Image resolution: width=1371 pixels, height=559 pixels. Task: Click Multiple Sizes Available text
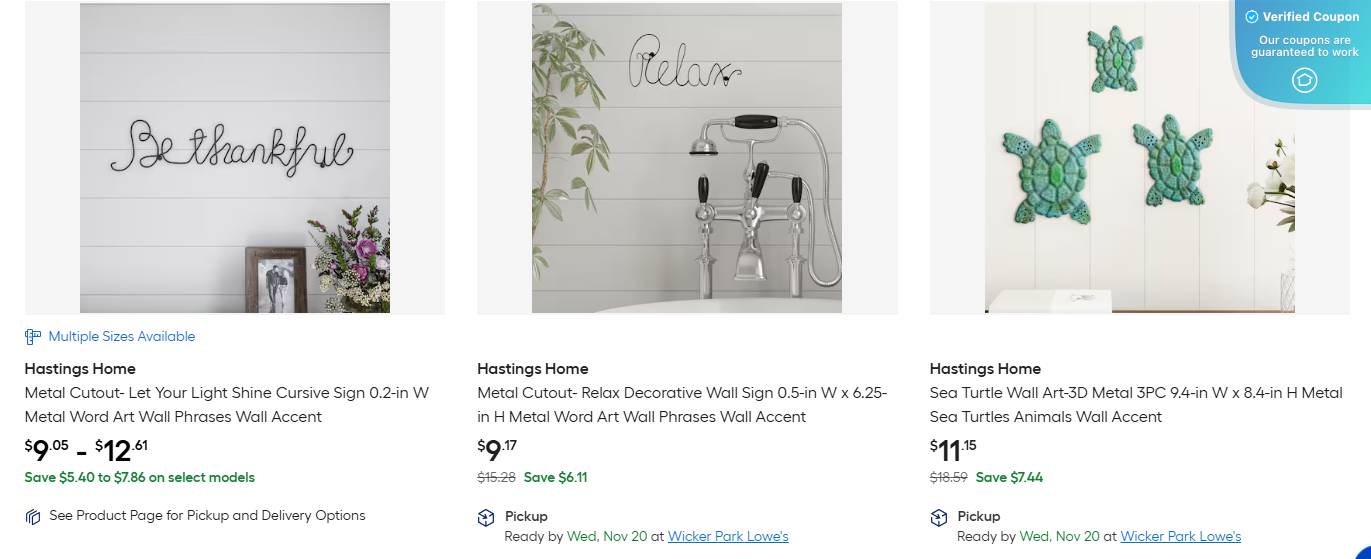point(122,337)
